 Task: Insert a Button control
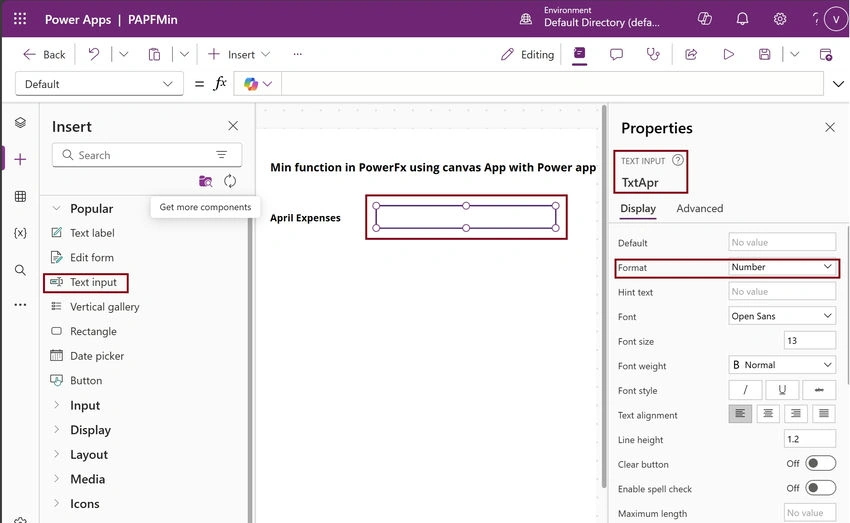[x=86, y=380]
